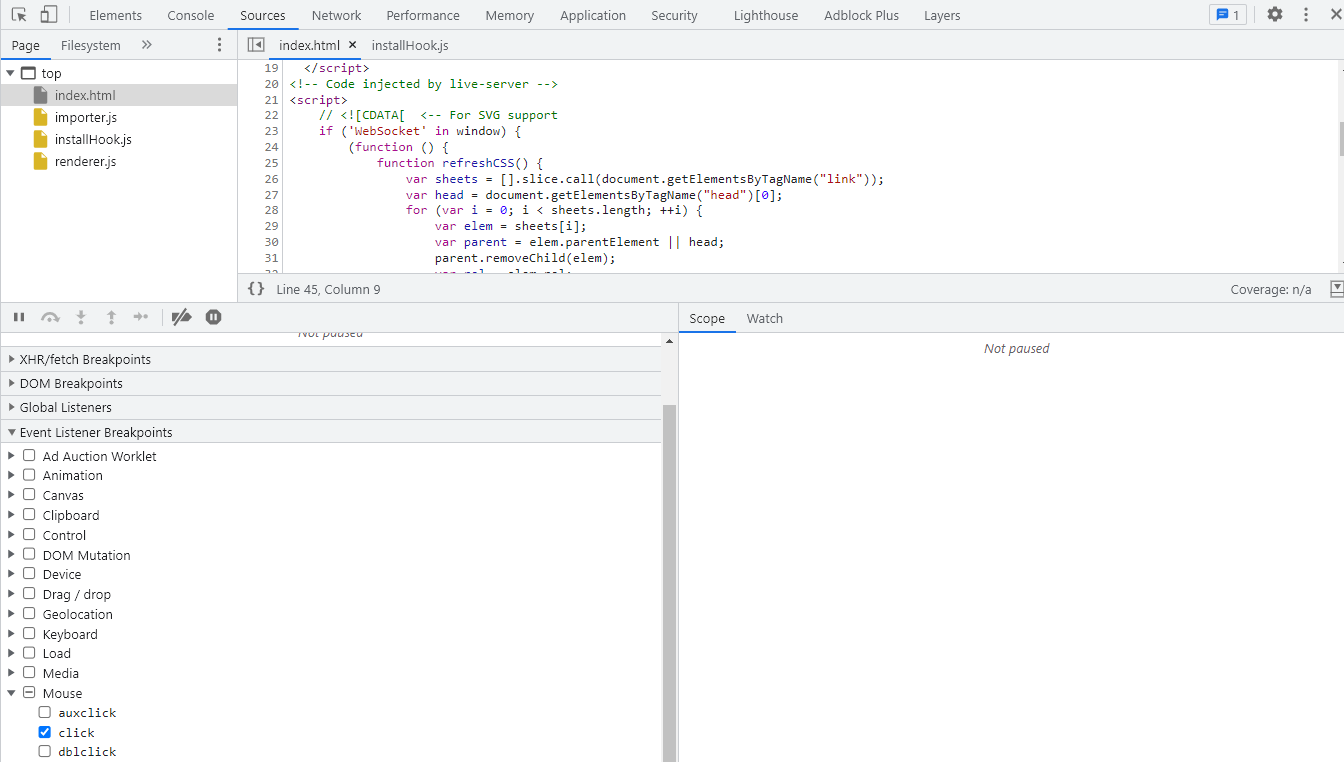The width and height of the screenshot is (1344, 762).
Task: Switch to the Elements tab
Action: pyautogui.click(x=115, y=15)
